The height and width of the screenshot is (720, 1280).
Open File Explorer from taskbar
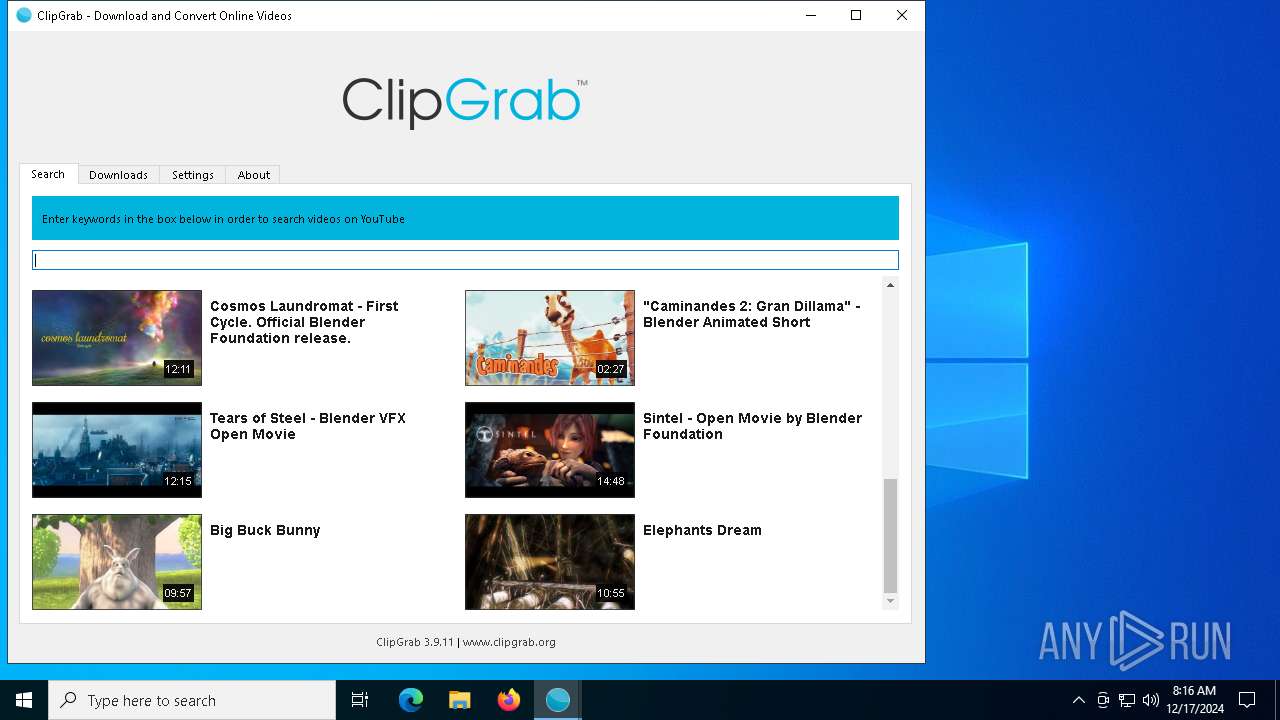pyautogui.click(x=460, y=700)
